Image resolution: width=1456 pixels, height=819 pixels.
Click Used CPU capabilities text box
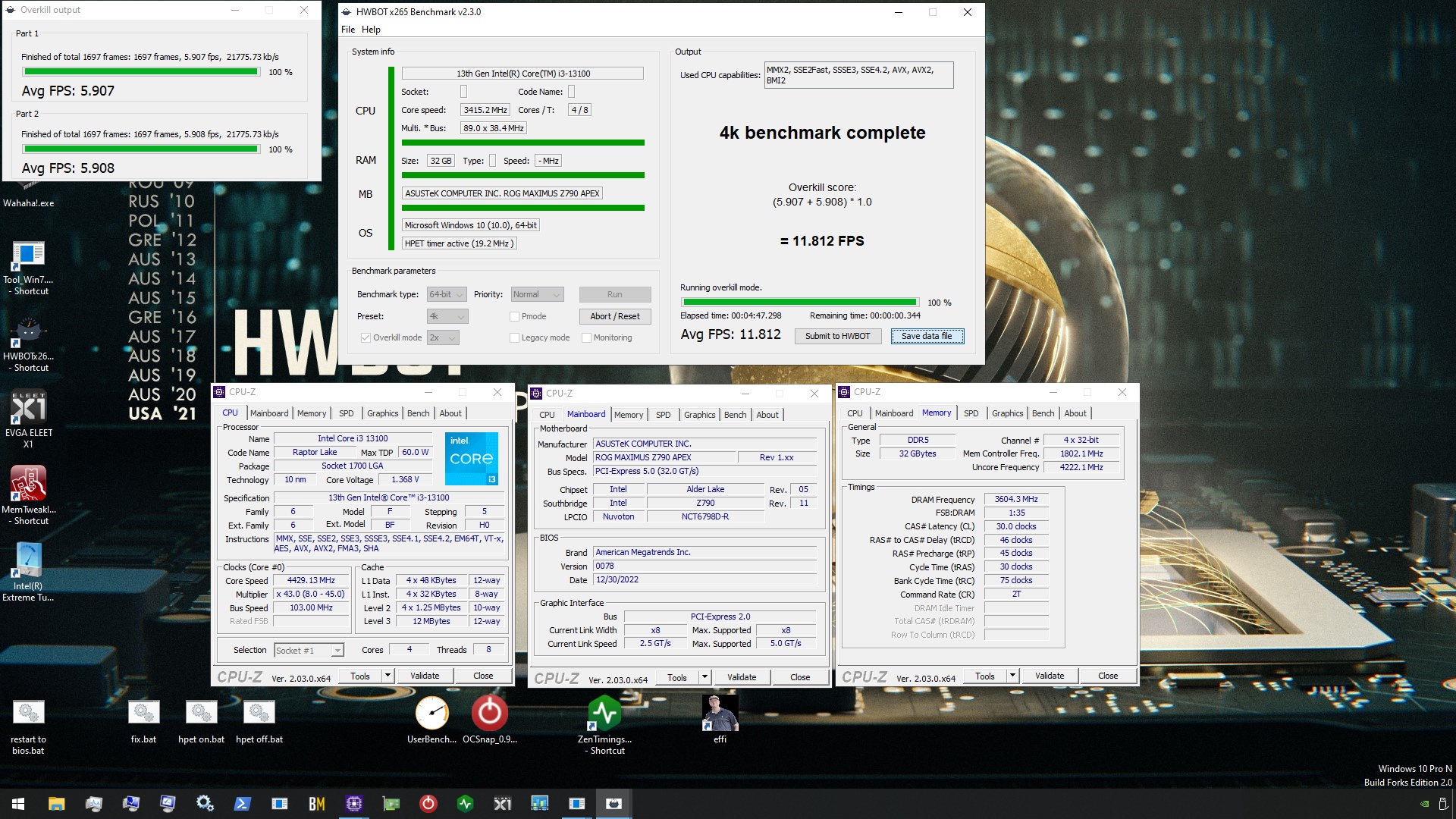[x=858, y=75]
